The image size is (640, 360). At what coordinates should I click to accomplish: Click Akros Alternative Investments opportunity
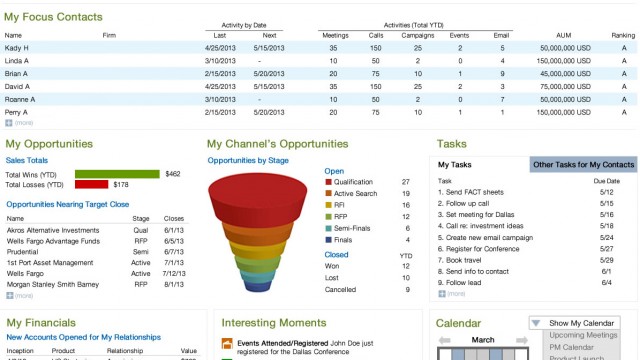coord(53,230)
